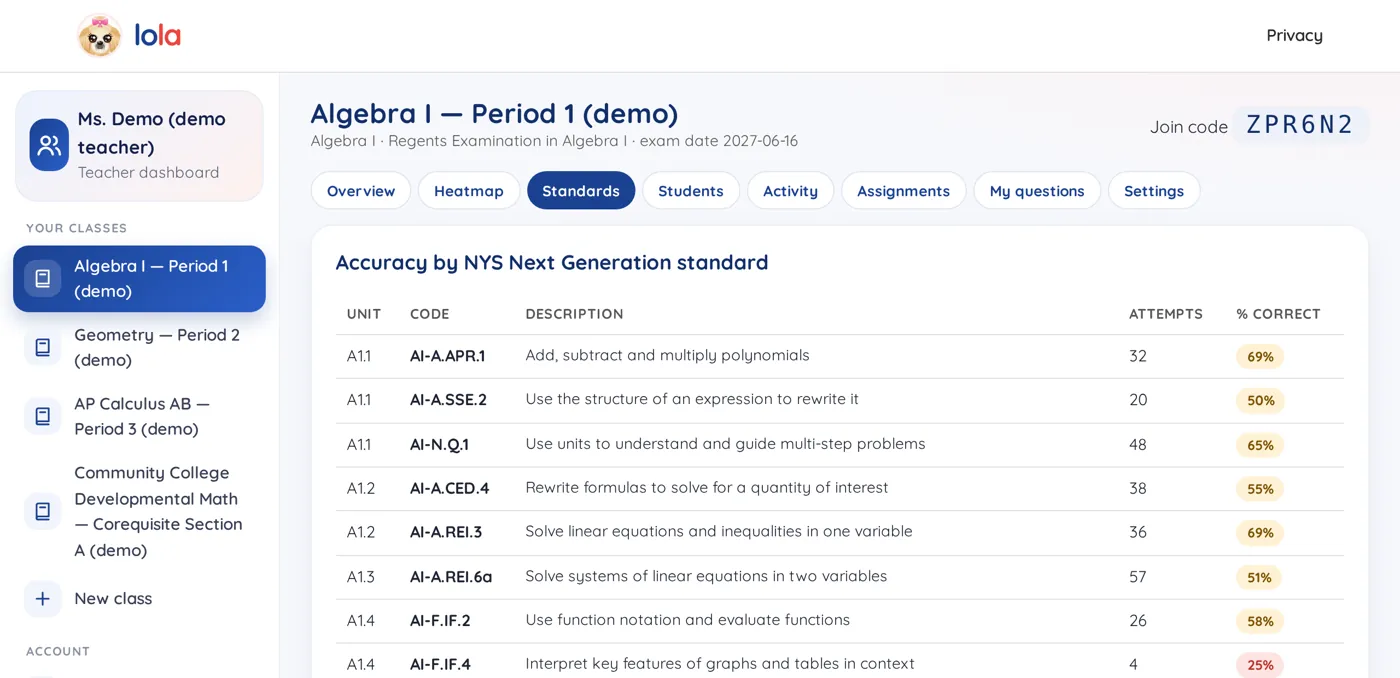Click the 69% badge in AI-A.REI.3 row

pos(1260,533)
